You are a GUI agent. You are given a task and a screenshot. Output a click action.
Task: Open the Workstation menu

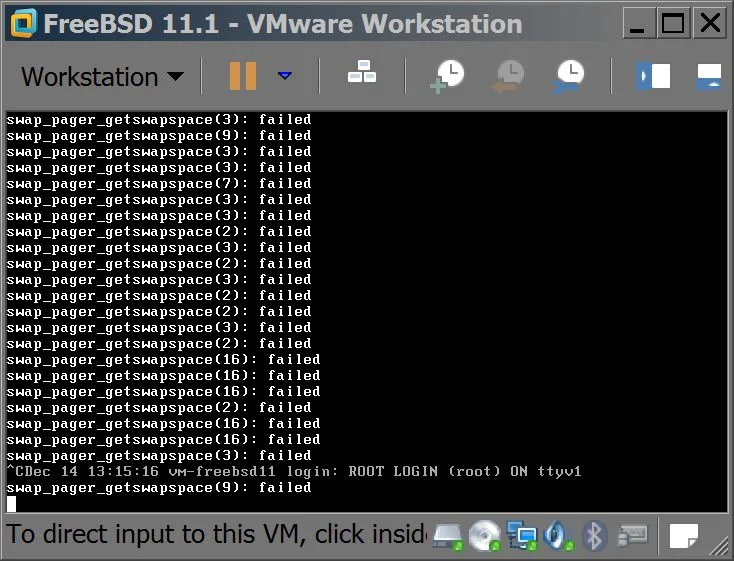(103, 76)
